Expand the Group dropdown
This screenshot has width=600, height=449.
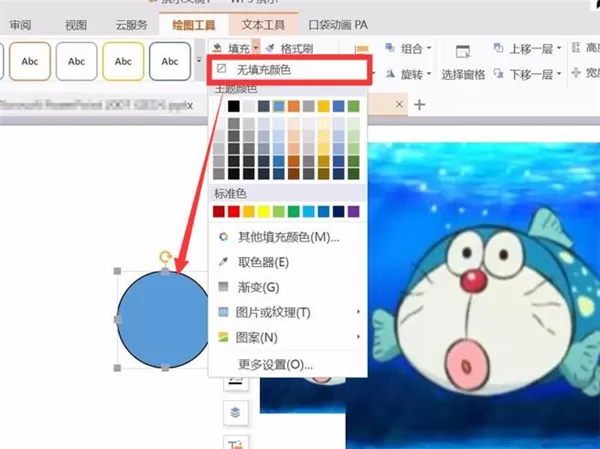pyautogui.click(x=429, y=48)
